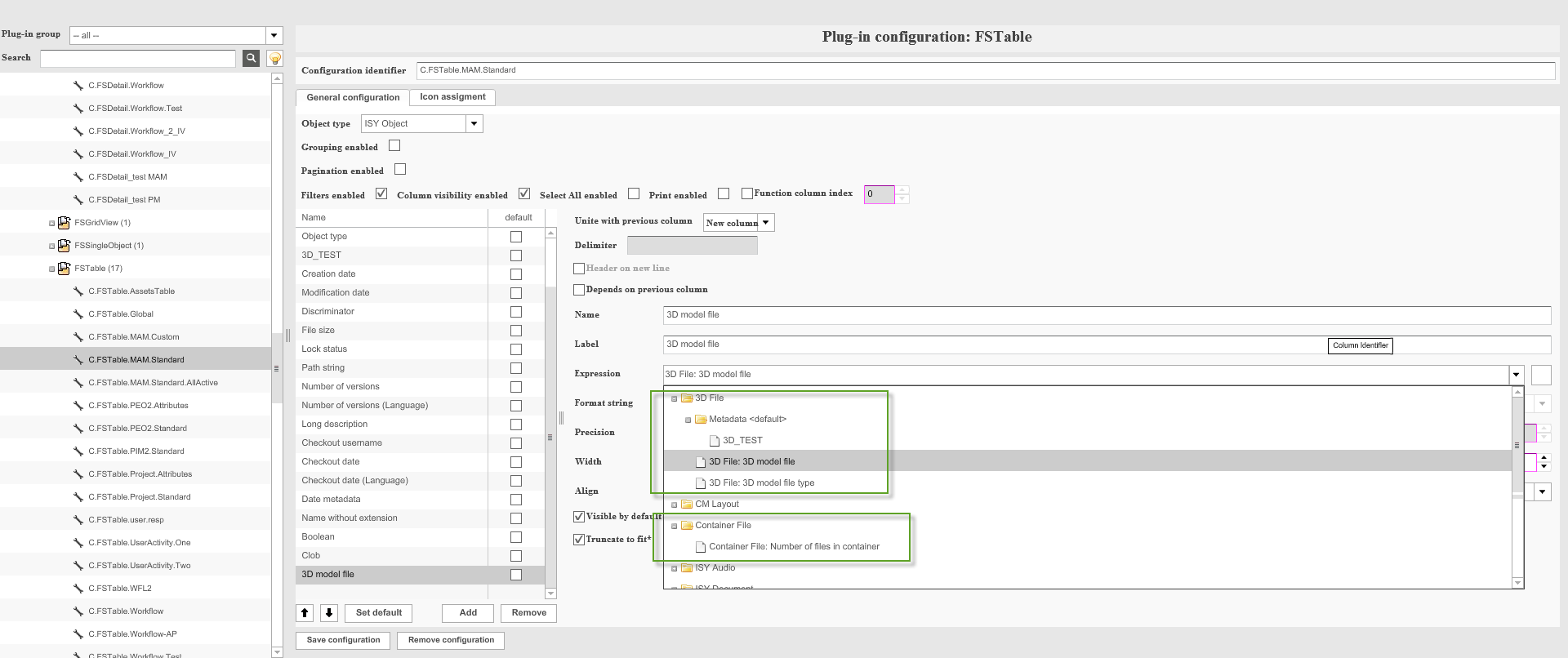Click the Save configuration button
Image resolution: width=1568 pixels, height=658 pixels.
(343, 640)
